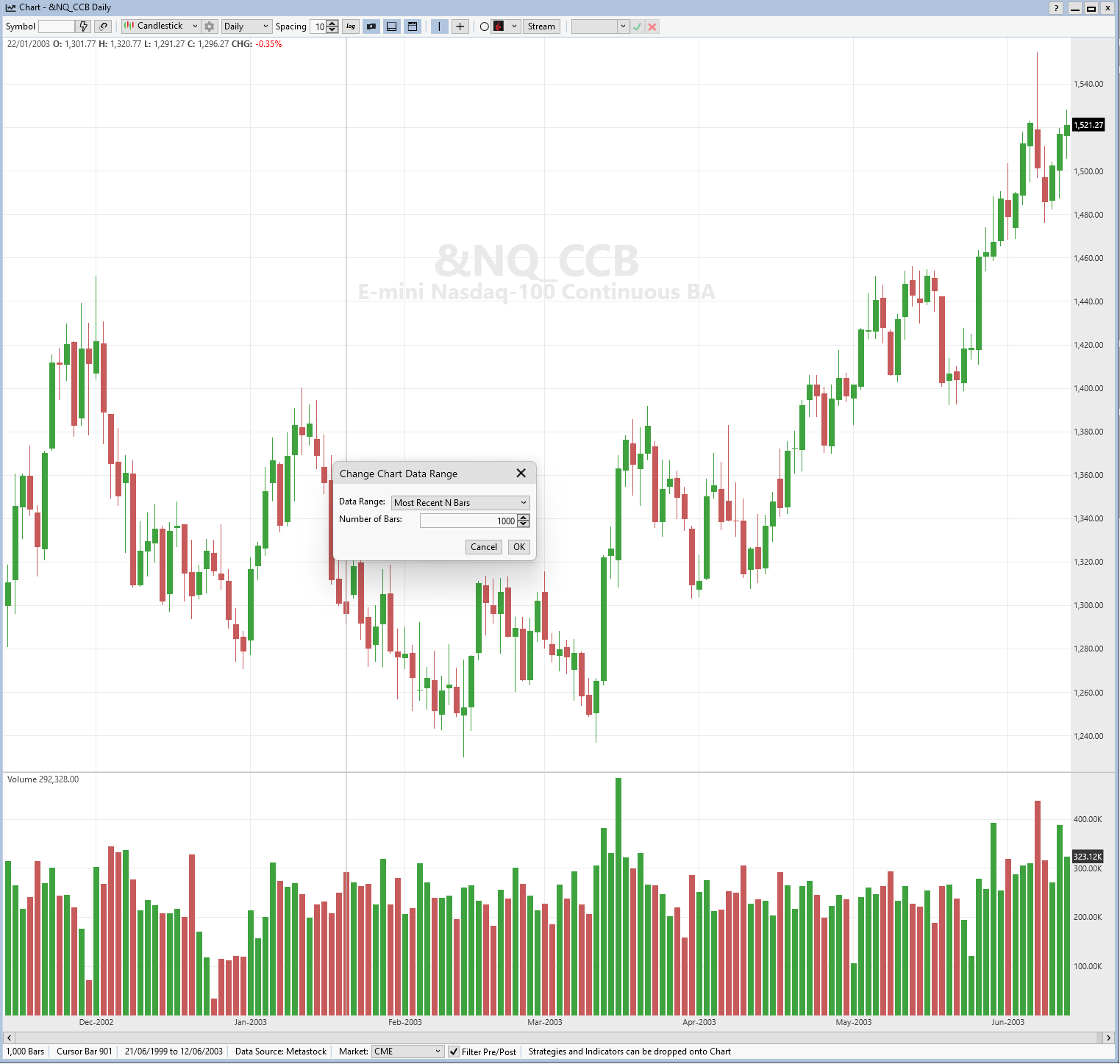Open the Data Range dropdown in dialog

(460, 503)
